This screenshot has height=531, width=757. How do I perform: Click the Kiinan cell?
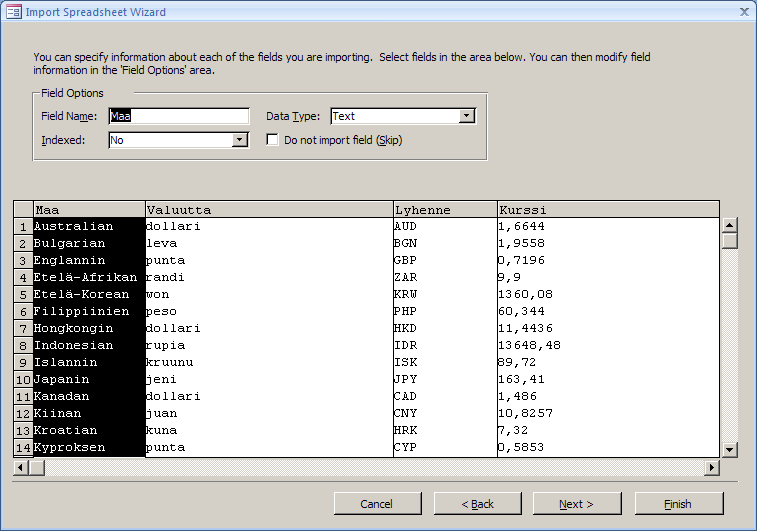coord(89,413)
